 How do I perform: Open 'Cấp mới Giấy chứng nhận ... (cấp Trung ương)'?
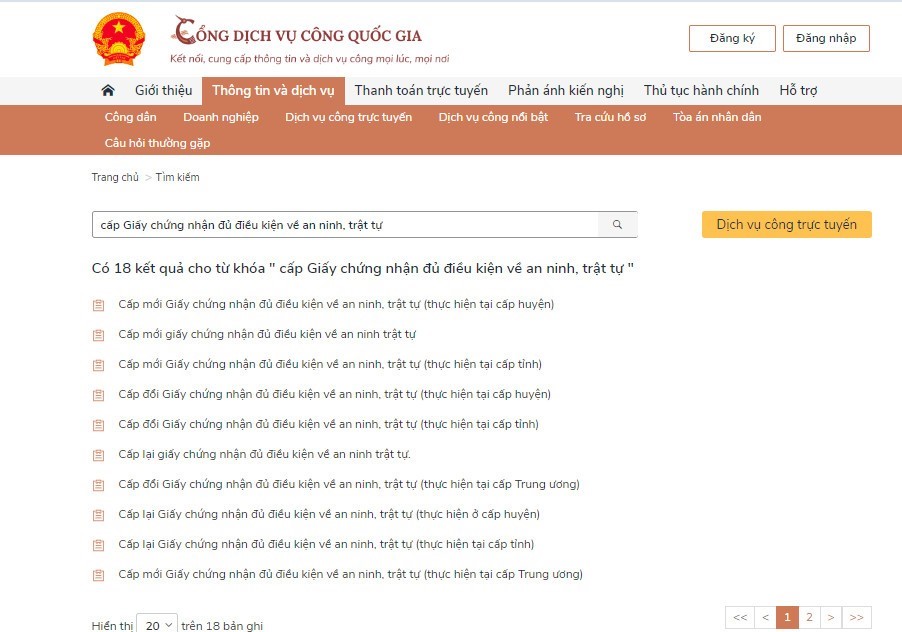click(x=350, y=573)
